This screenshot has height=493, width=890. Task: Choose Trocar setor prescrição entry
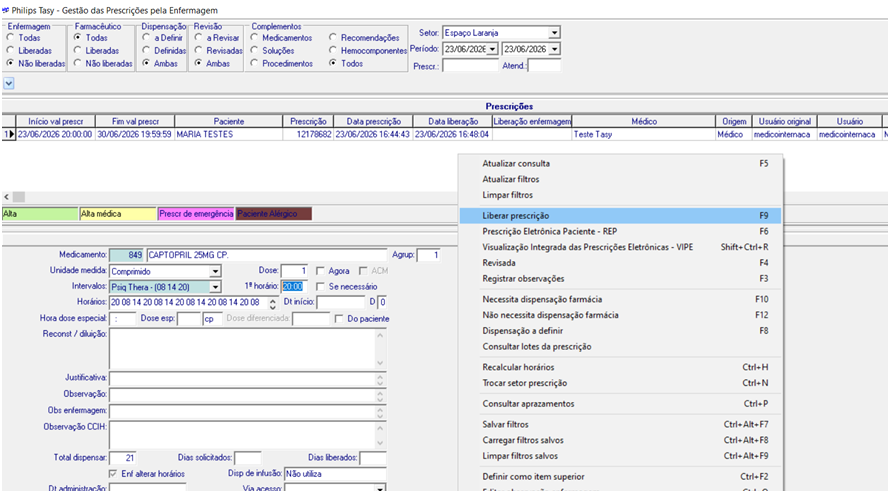click(x=620, y=383)
